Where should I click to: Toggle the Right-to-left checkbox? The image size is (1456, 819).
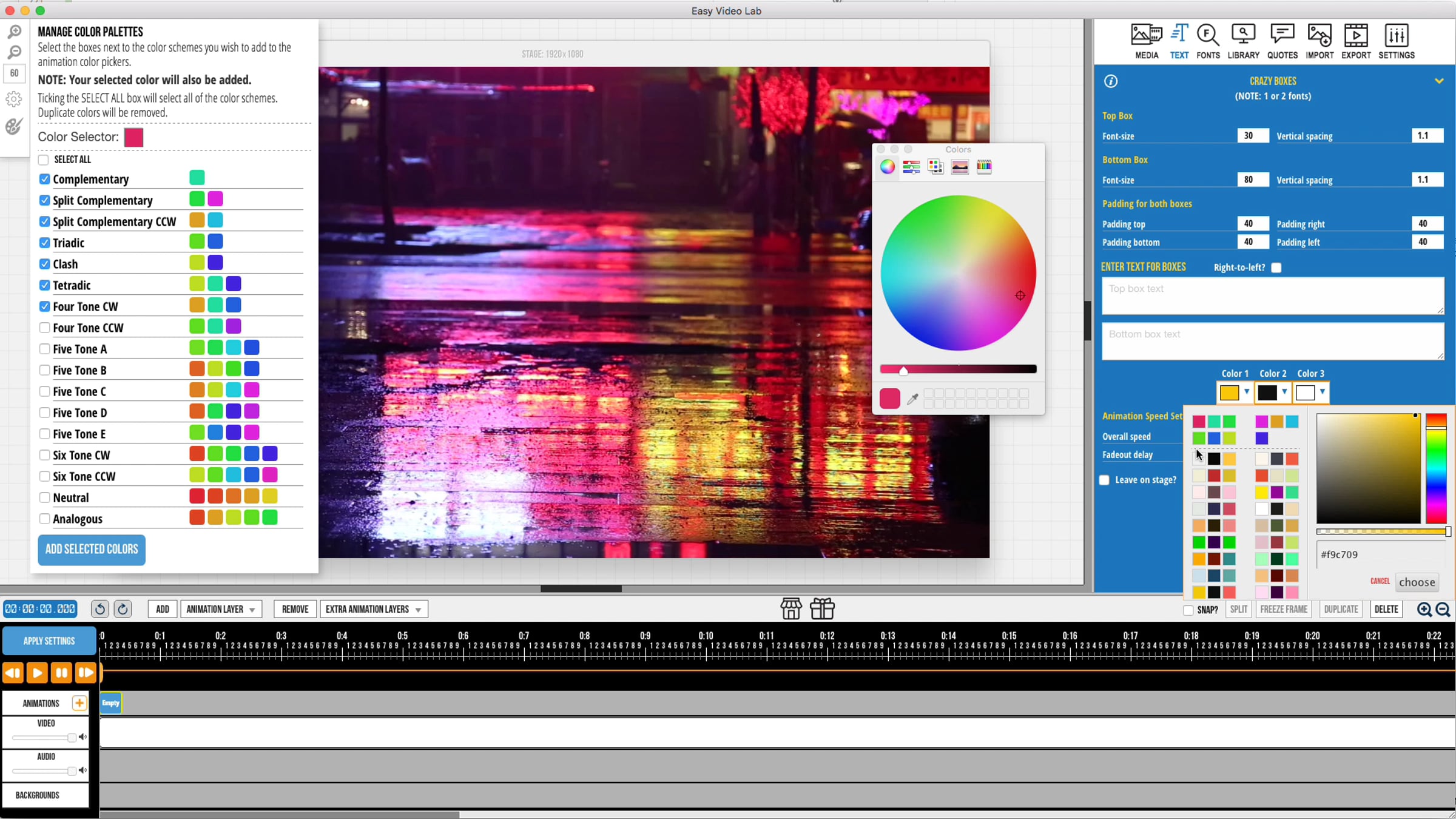coord(1276,268)
